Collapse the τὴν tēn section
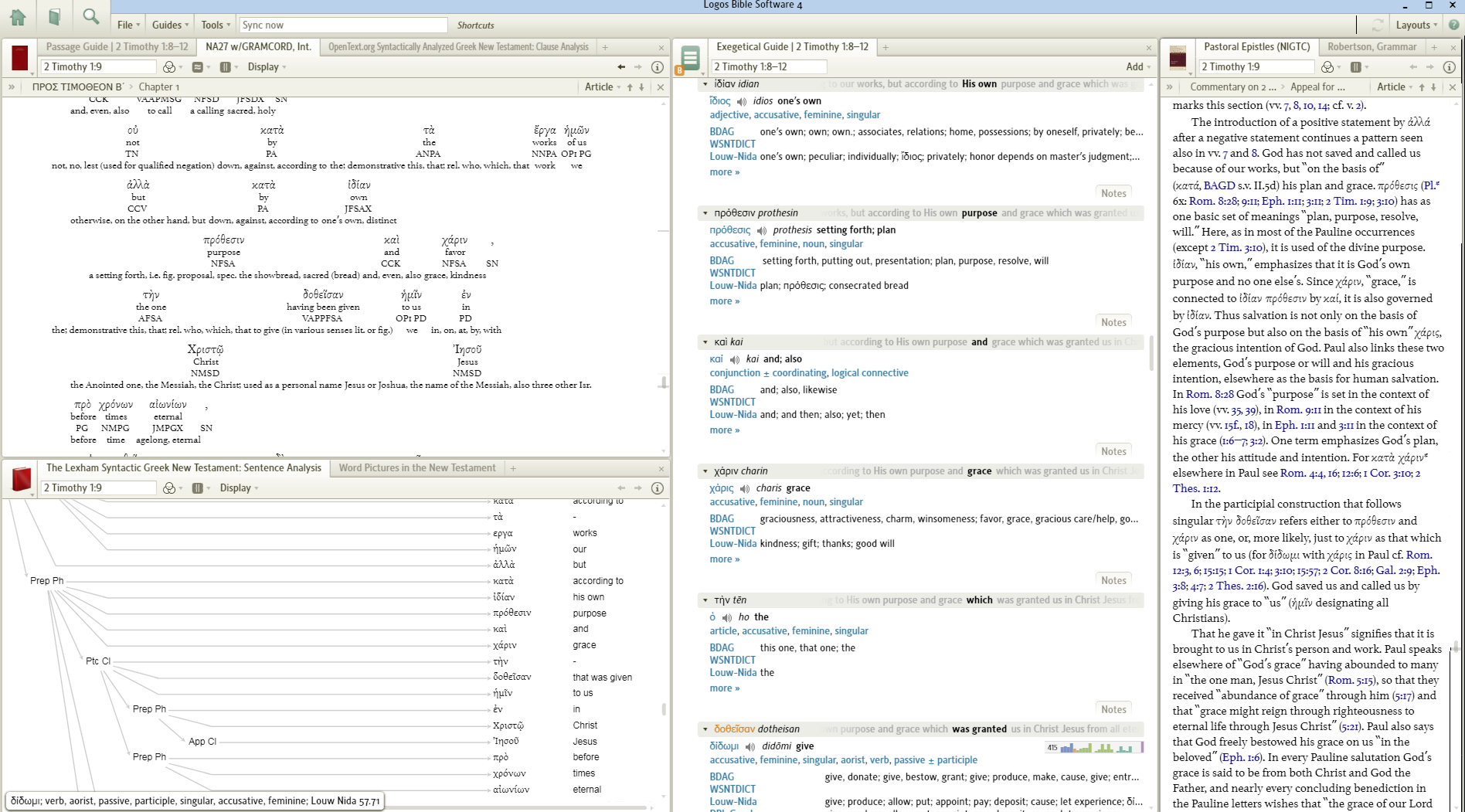The width and height of the screenshot is (1465, 812). tap(705, 600)
